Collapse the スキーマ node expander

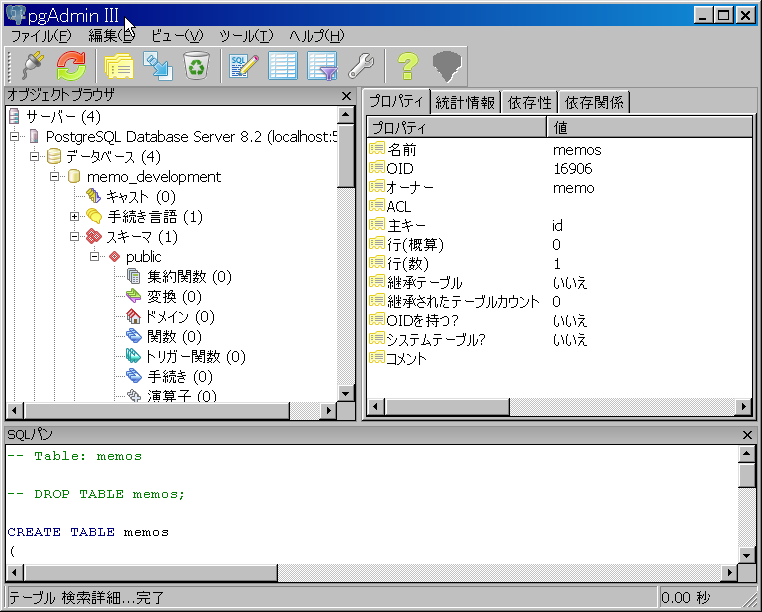(74, 237)
